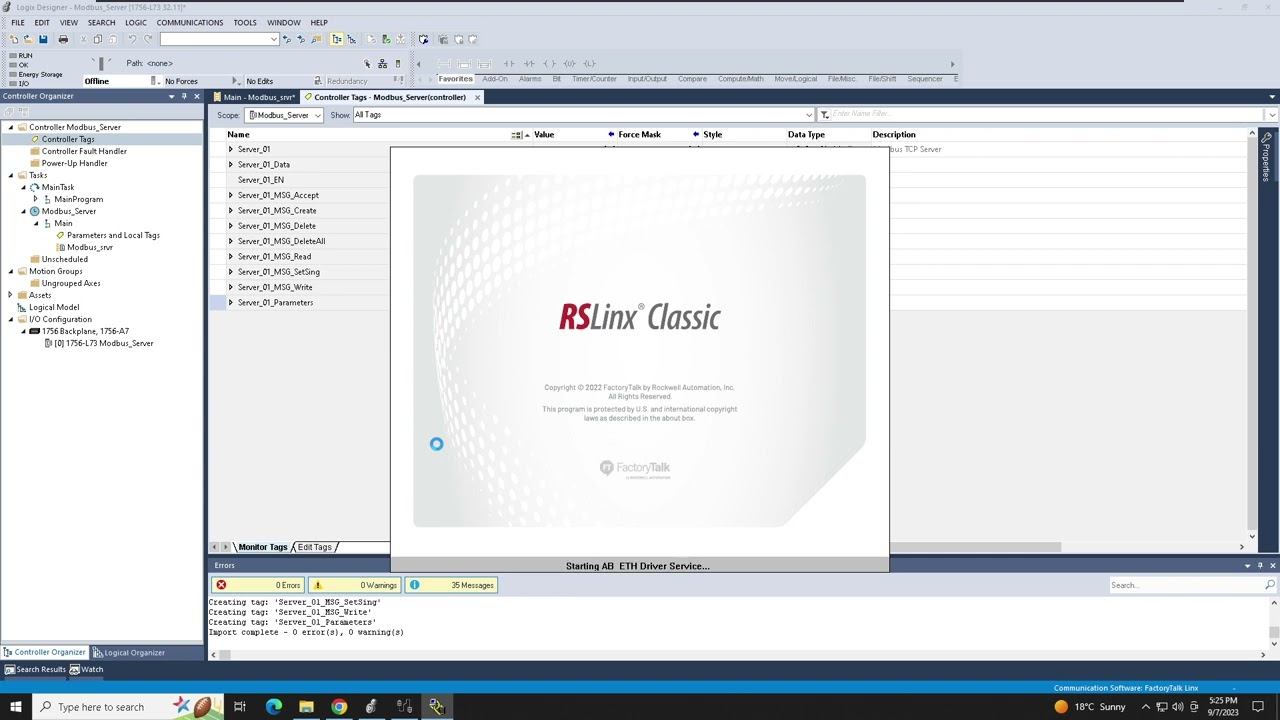Image resolution: width=1280 pixels, height=720 pixels.
Task: Open the No Forces dropdown
Action: [235, 81]
